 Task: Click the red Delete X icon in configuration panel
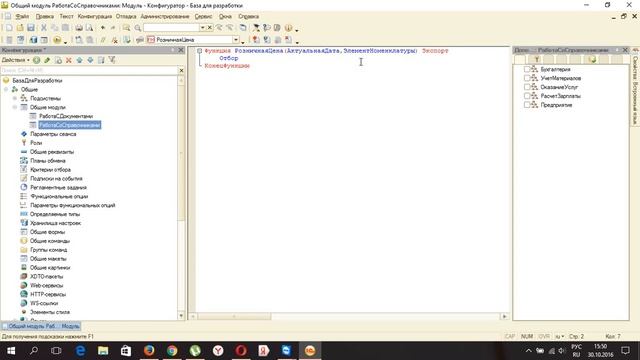(69, 60)
